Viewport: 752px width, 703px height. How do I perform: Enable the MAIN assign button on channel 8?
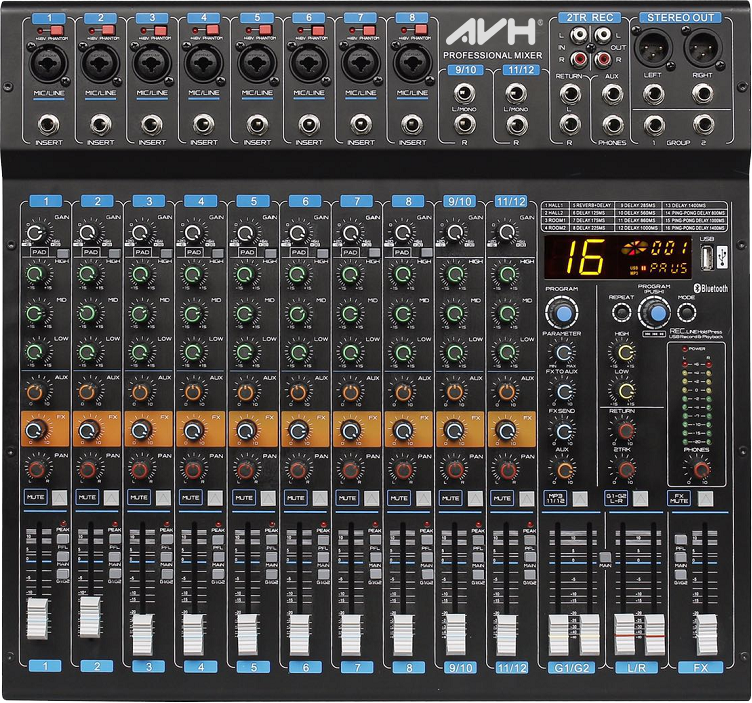426,557
